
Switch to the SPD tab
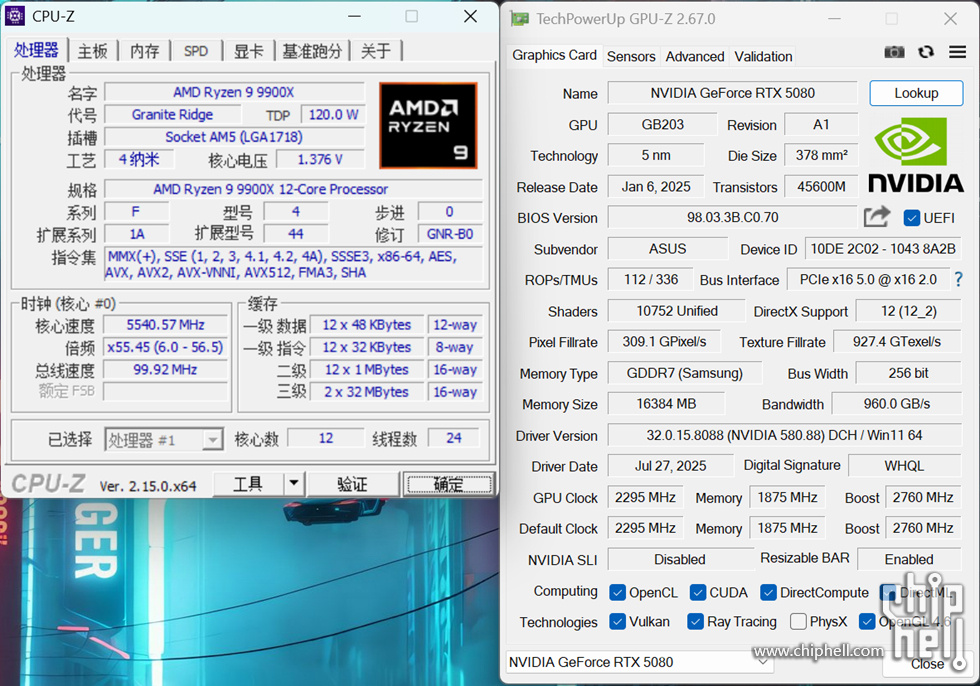coord(196,51)
